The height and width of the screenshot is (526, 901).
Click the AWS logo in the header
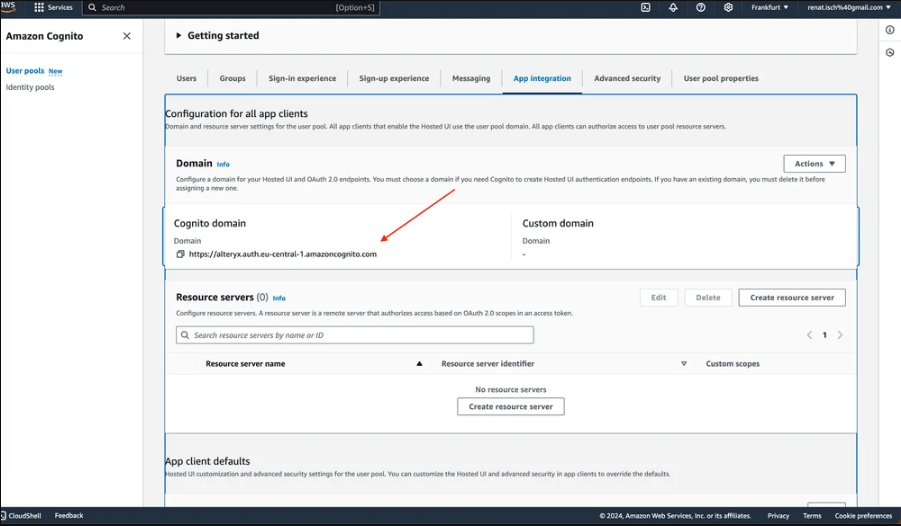pos(8,6)
